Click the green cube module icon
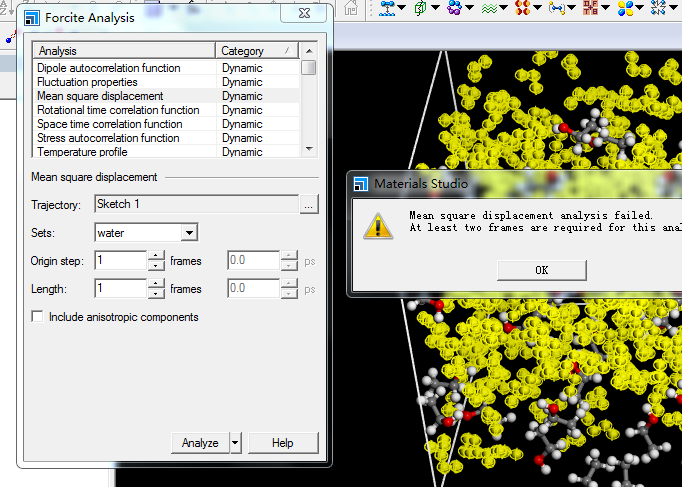Screen dimensions: 682x487 point(420,8)
